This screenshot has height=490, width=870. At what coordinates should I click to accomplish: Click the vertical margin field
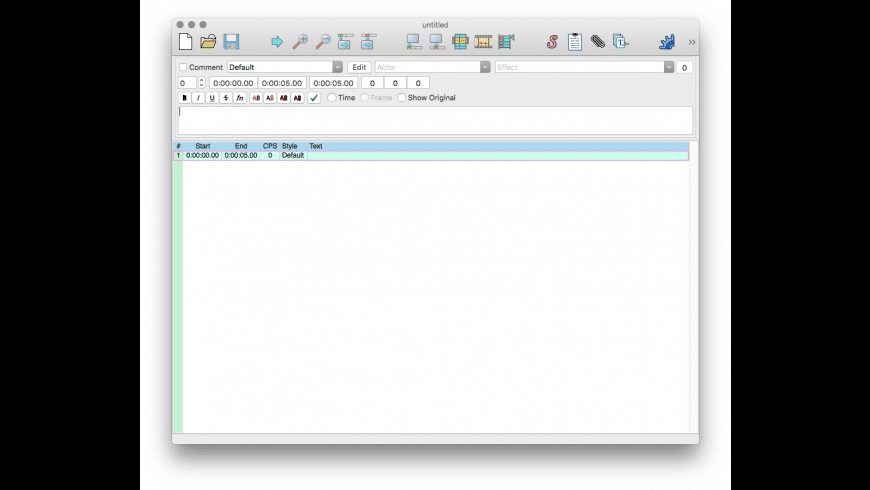coord(418,83)
